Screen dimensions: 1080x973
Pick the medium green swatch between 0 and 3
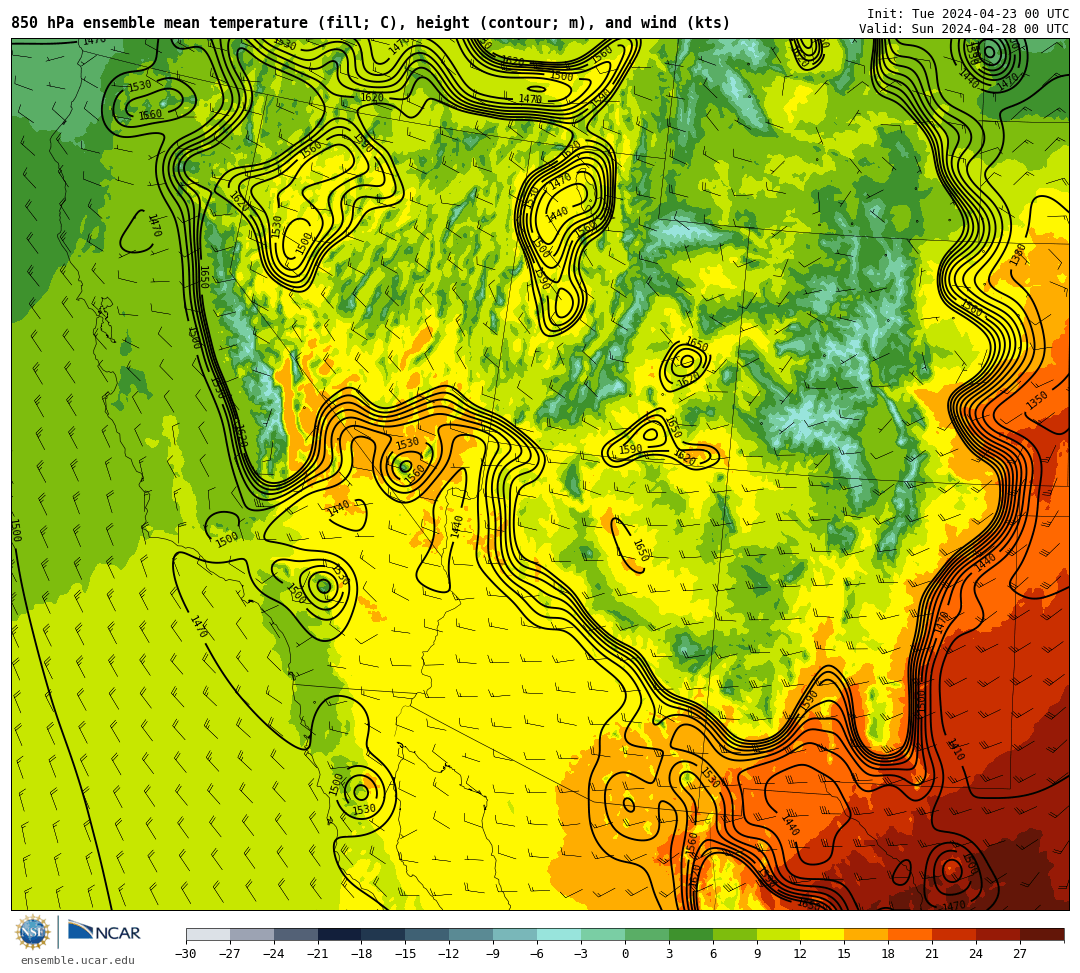click(647, 934)
